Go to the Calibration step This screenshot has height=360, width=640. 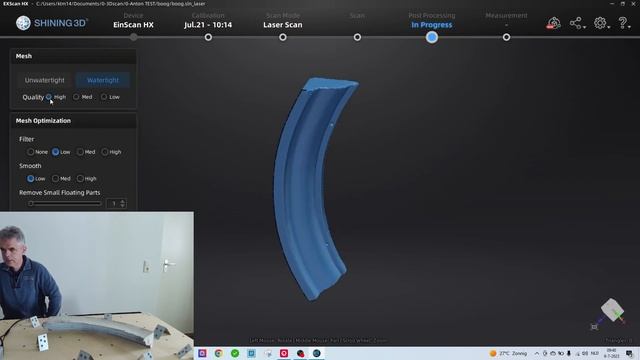coord(208,24)
